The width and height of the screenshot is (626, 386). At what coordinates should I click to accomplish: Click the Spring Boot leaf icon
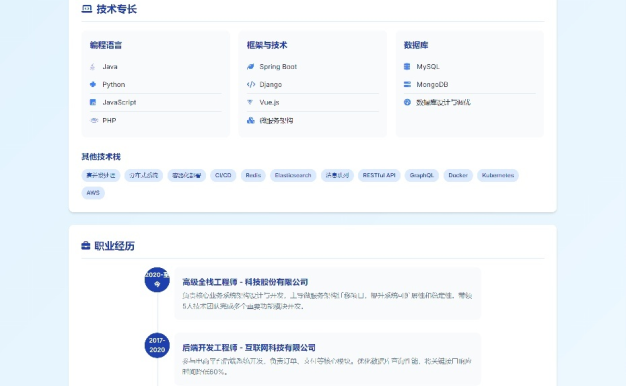(250, 67)
